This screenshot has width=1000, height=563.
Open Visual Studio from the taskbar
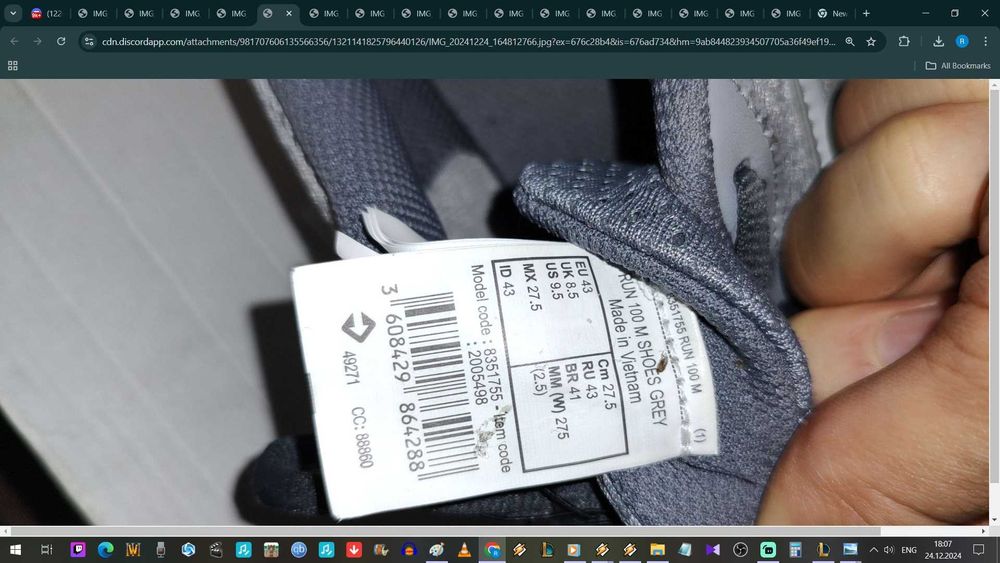point(713,550)
